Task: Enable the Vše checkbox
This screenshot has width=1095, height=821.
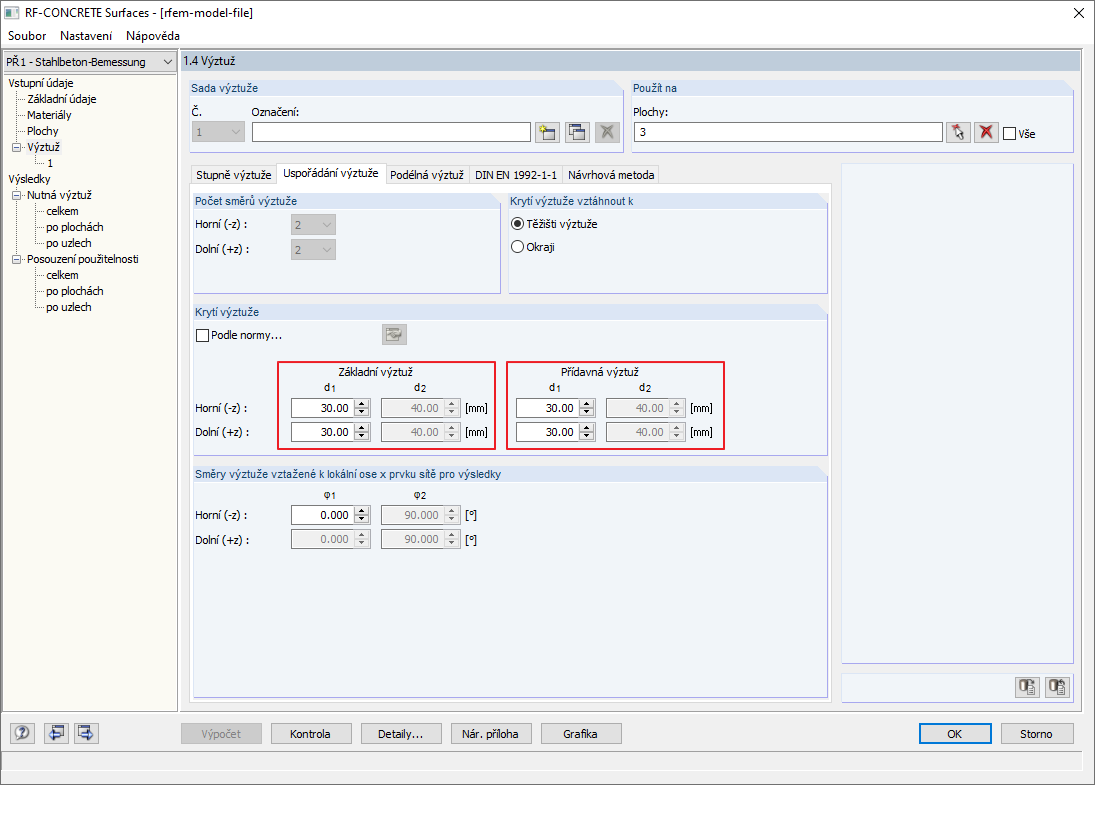Action: 1009,133
